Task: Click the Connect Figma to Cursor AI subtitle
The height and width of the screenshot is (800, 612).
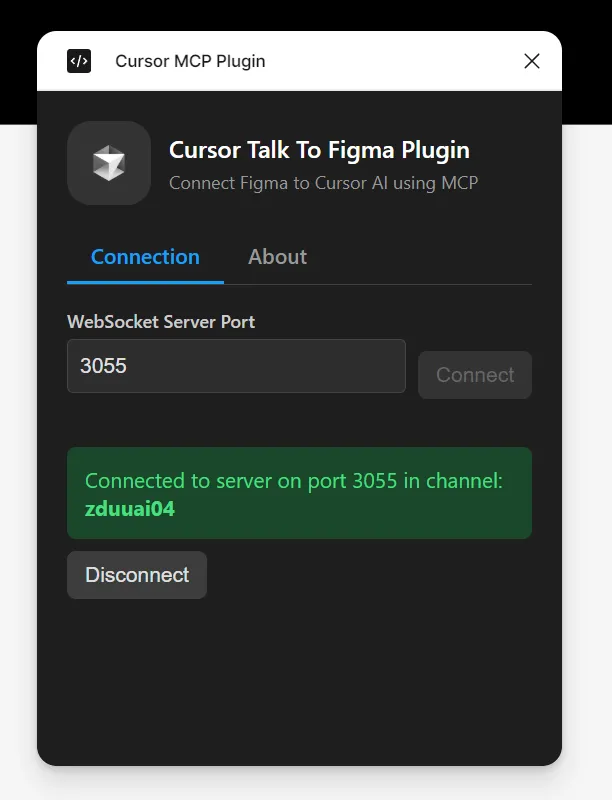Action: click(x=324, y=183)
